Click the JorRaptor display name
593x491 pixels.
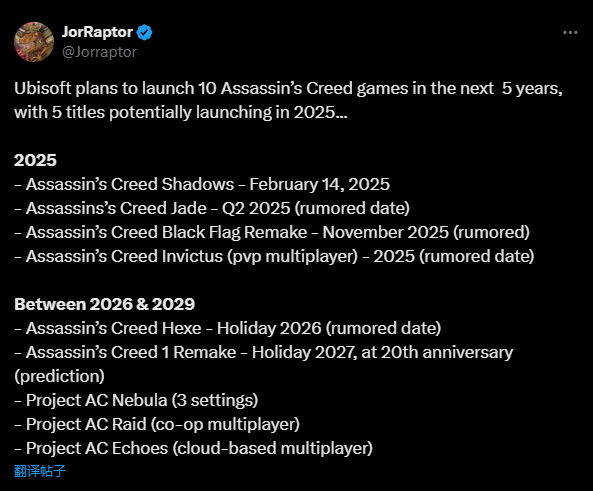point(97,32)
